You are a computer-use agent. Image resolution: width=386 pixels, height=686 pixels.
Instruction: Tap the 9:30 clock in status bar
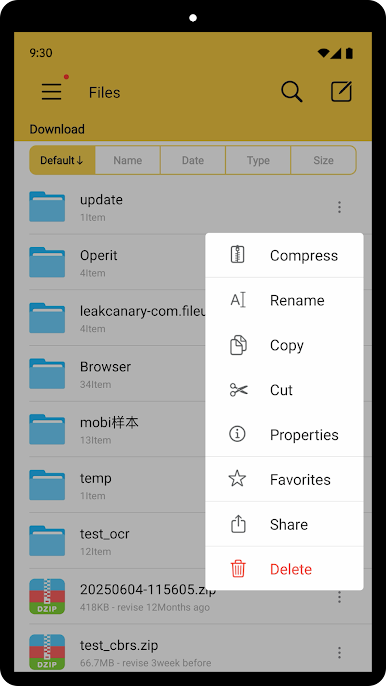(41, 53)
